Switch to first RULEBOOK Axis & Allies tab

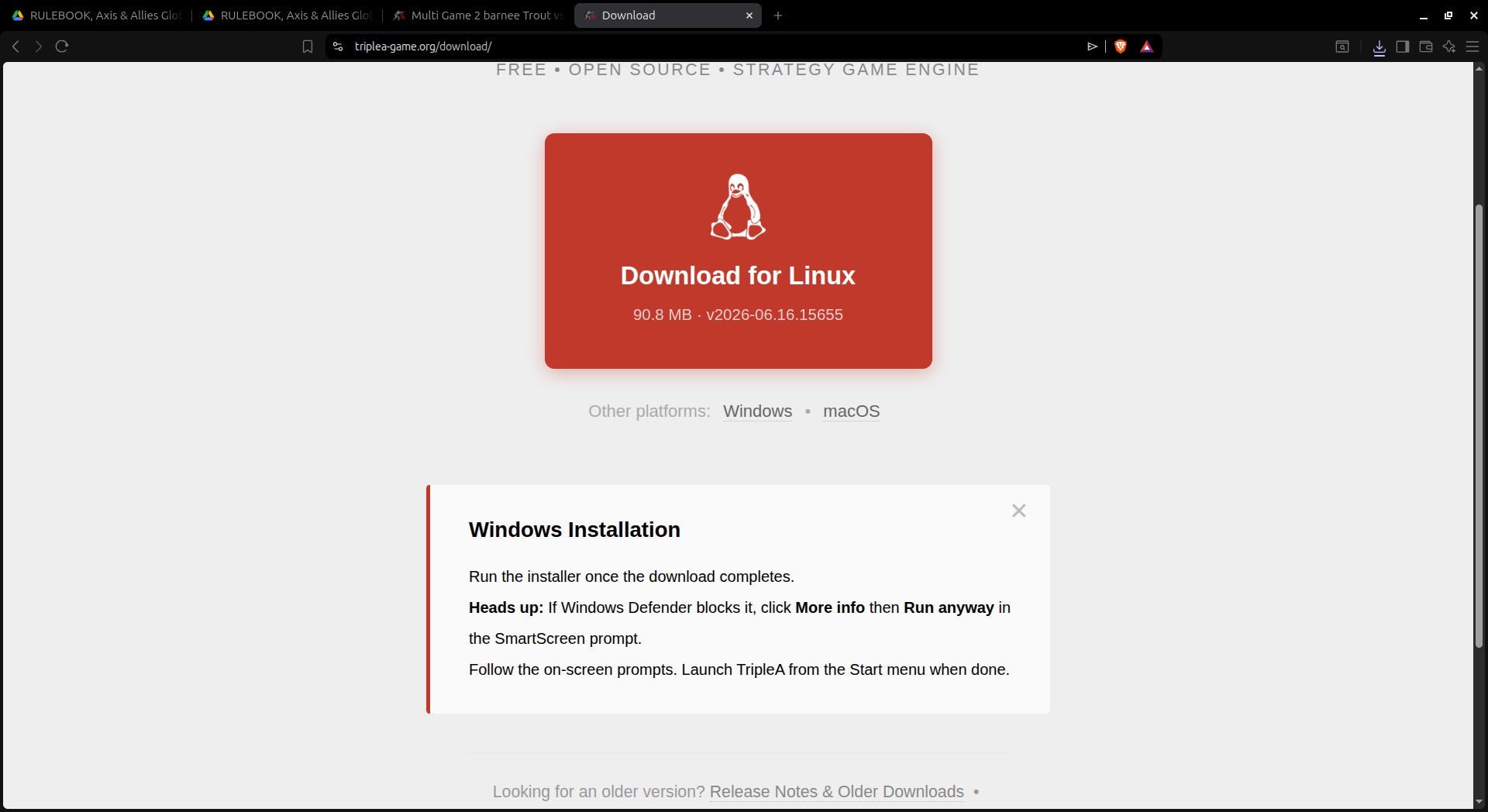pyautogui.click(x=96, y=15)
